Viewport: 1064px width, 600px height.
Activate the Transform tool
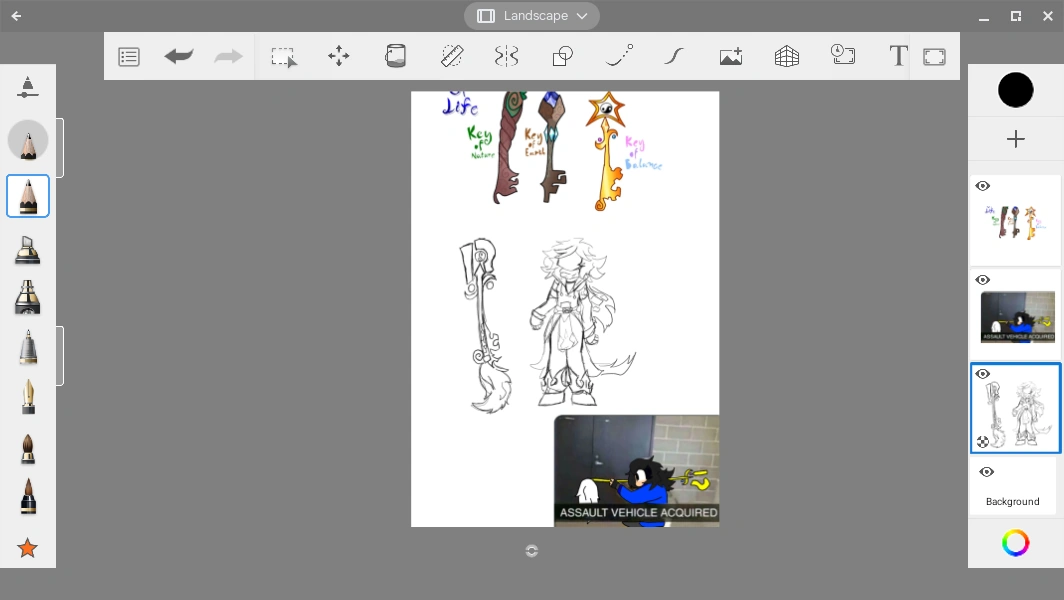[x=339, y=56]
